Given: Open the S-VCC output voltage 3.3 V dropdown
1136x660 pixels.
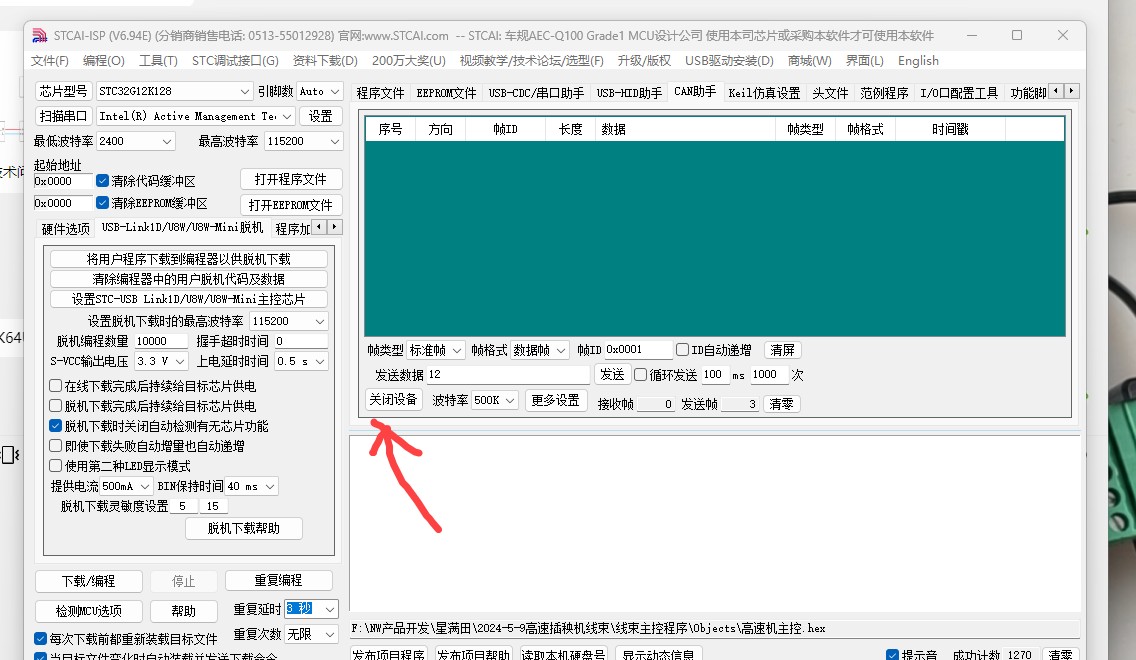Looking at the screenshot, I should pos(162,361).
